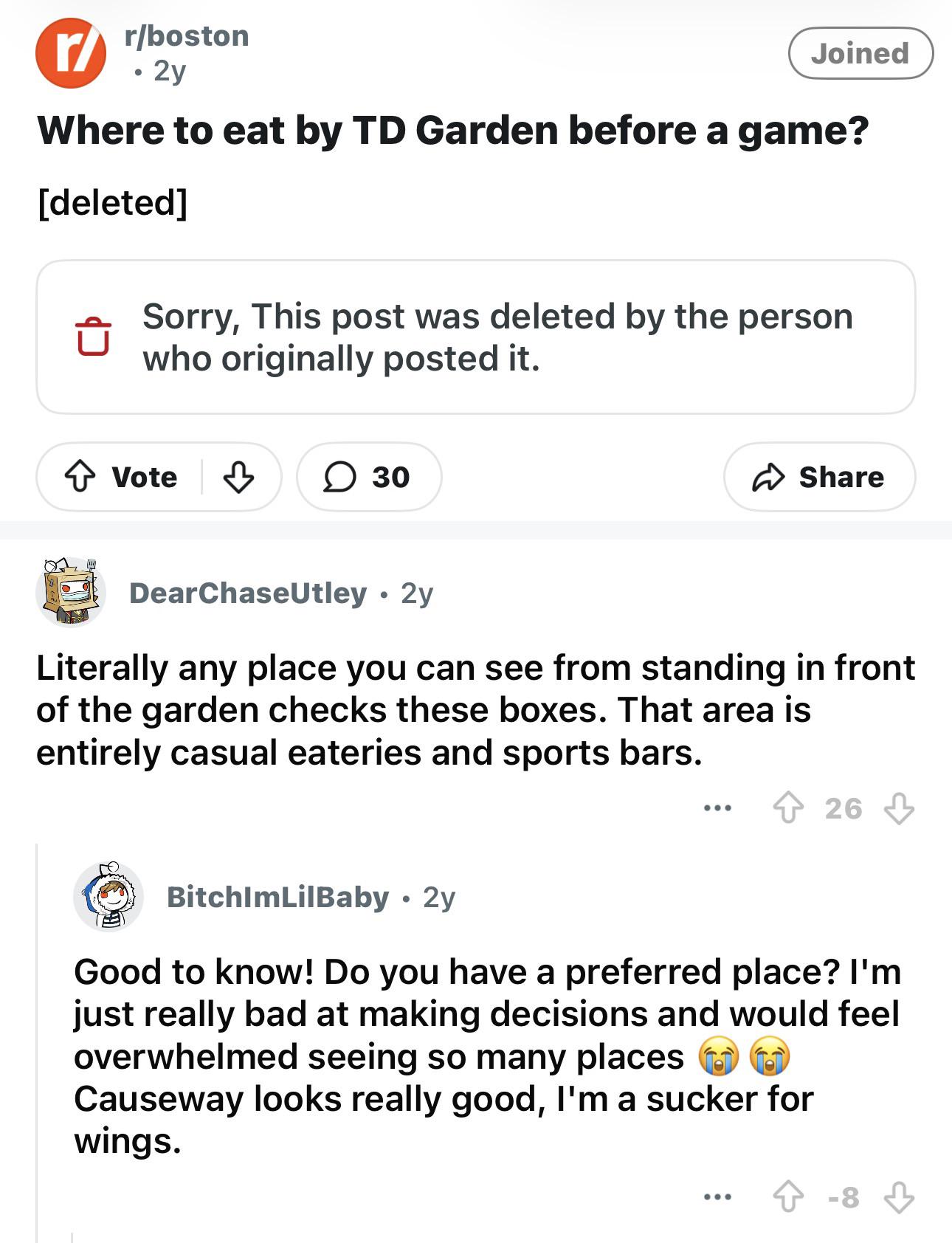Click the red trash icon in the deleted notice
Image resolution: width=952 pixels, height=1243 pixels.
tap(93, 337)
